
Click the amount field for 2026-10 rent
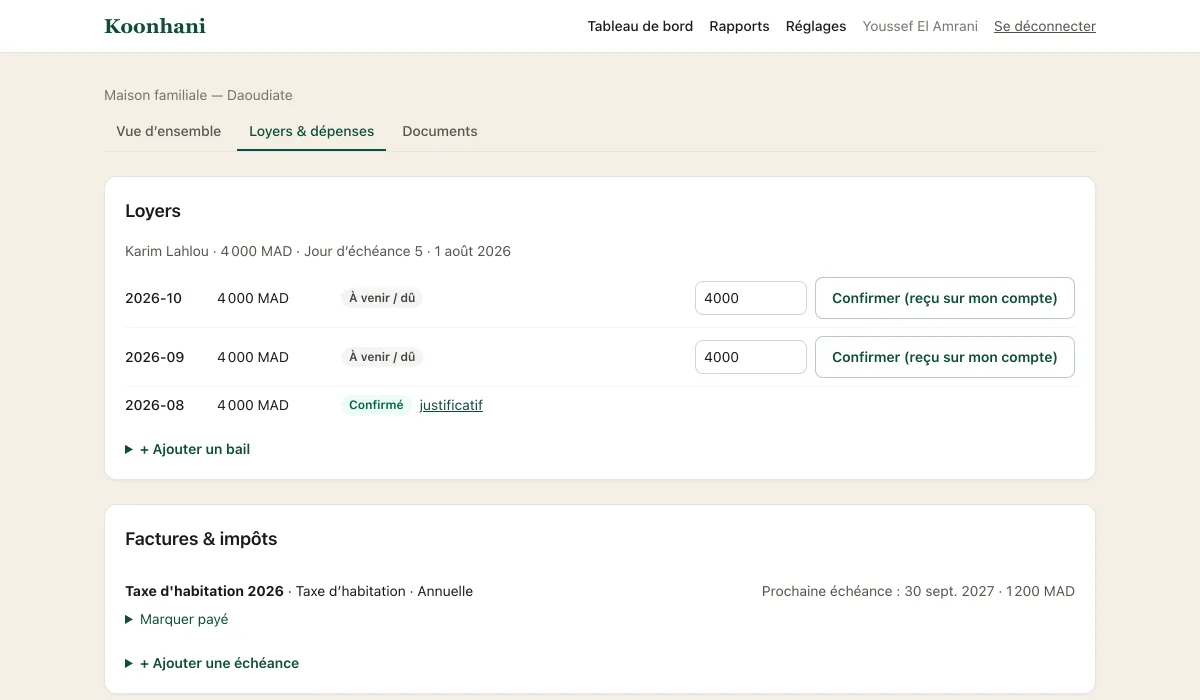751,298
